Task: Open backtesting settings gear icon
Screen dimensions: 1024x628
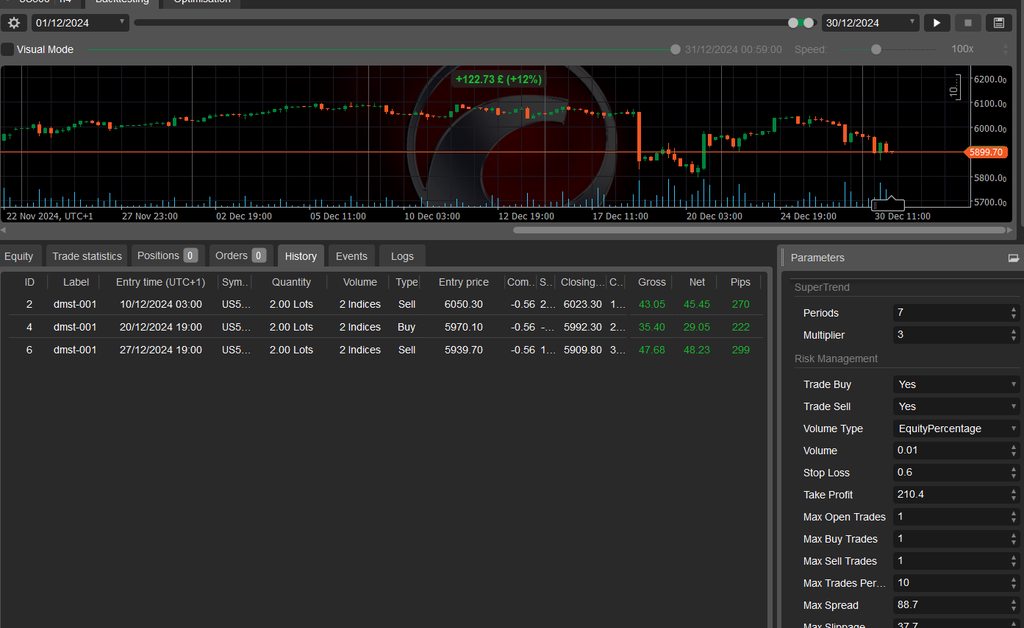Action: click(14, 23)
